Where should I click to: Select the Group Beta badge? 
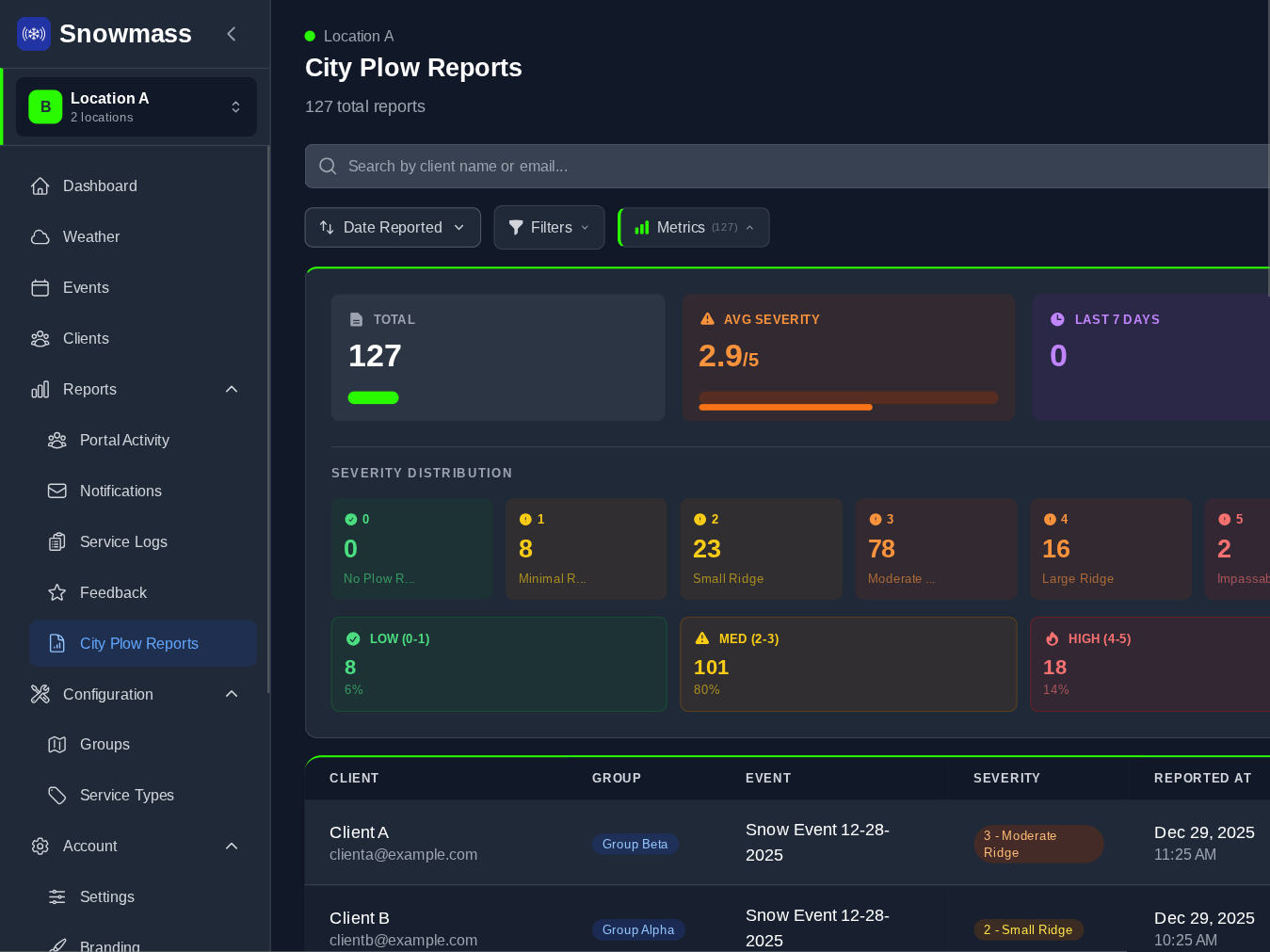635,845
